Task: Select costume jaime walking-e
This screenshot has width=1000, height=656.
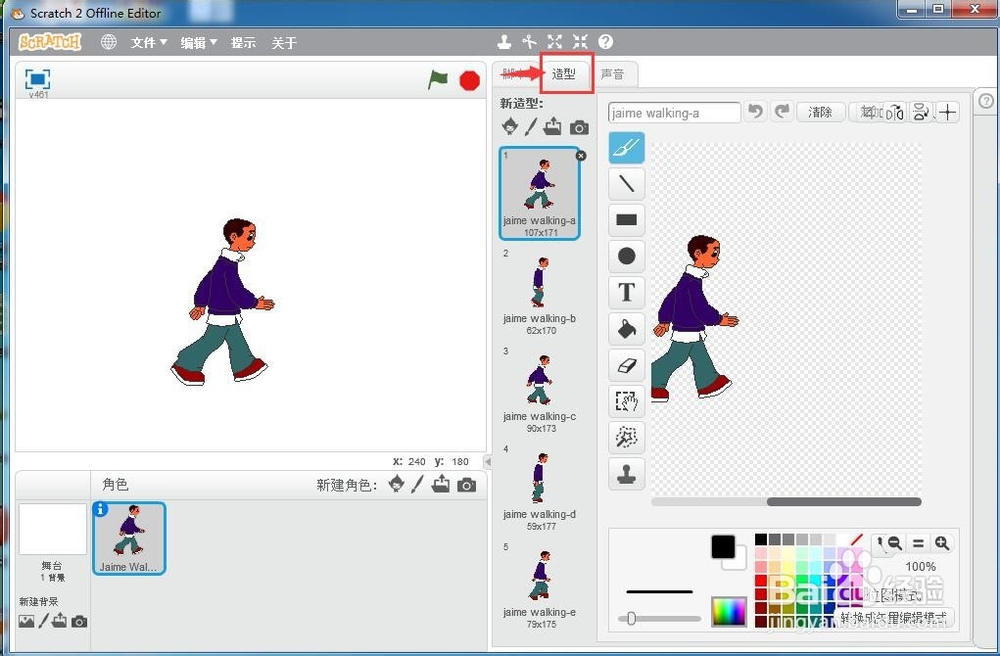Action: (x=540, y=586)
